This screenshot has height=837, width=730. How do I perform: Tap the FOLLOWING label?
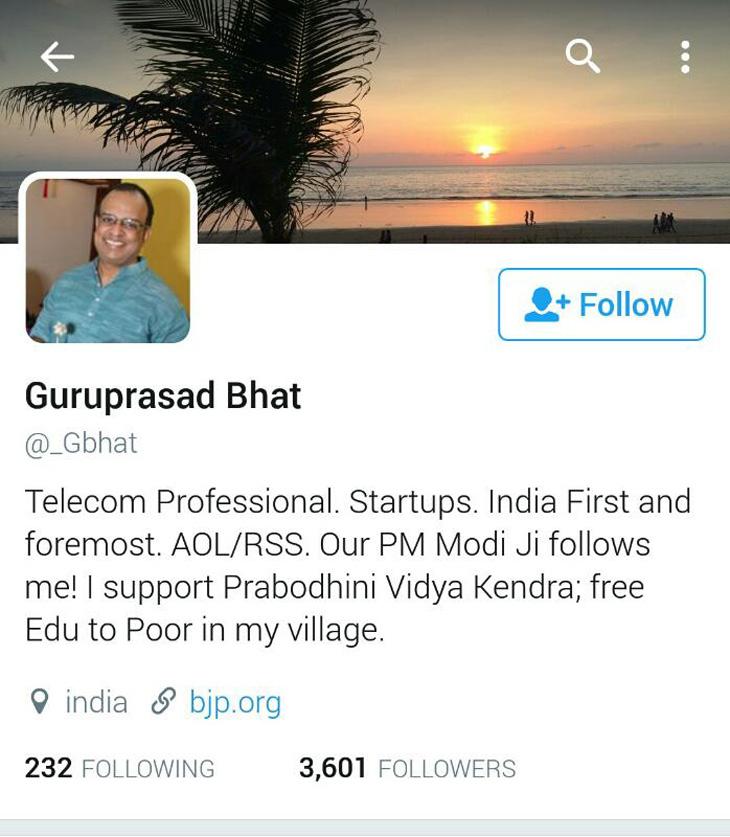tap(148, 769)
